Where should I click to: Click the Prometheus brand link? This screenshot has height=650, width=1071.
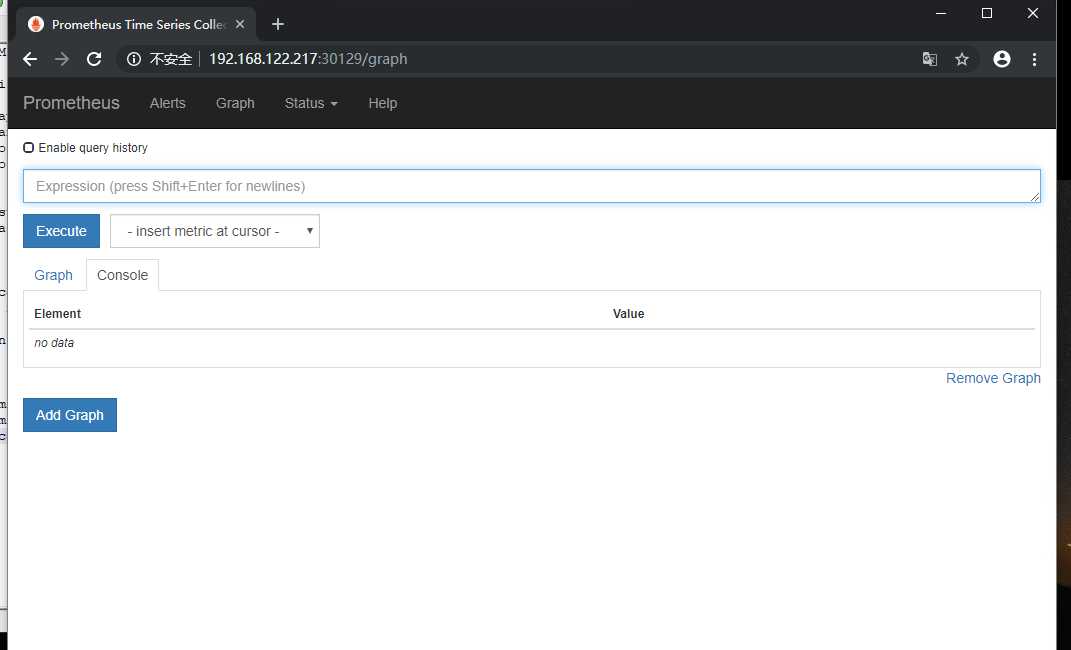tap(71, 103)
